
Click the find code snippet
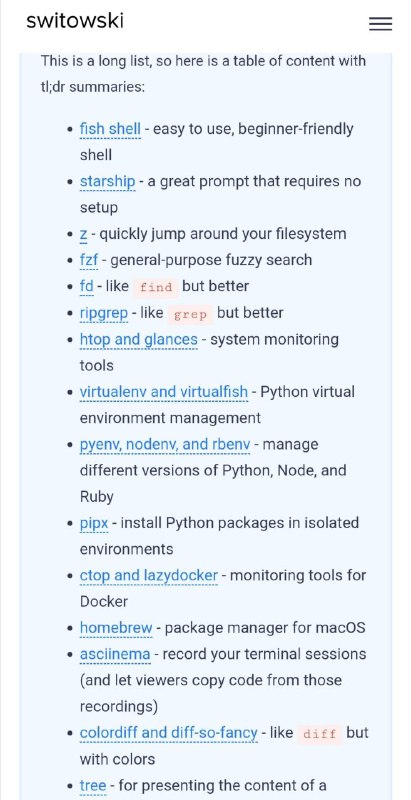pyautogui.click(x=156, y=287)
